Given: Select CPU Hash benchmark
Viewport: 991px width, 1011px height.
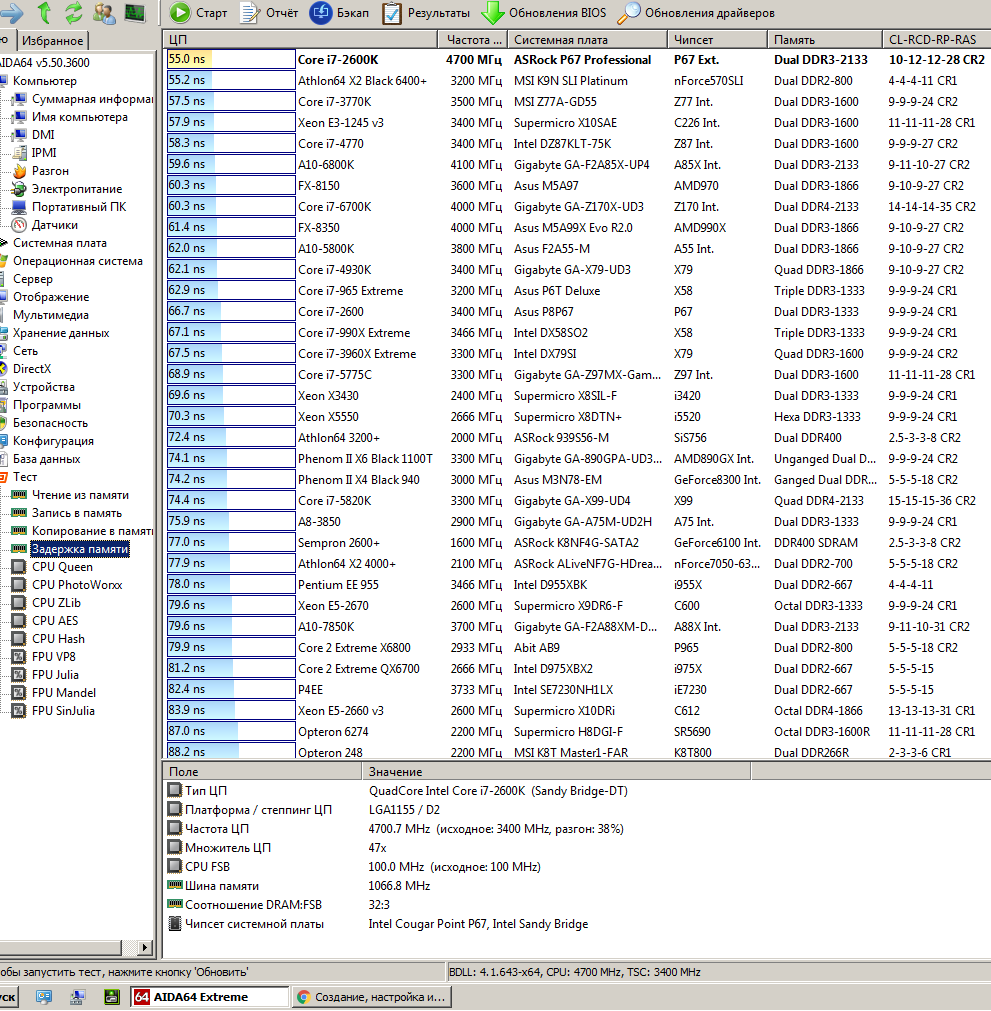Looking at the screenshot, I should (49, 639).
